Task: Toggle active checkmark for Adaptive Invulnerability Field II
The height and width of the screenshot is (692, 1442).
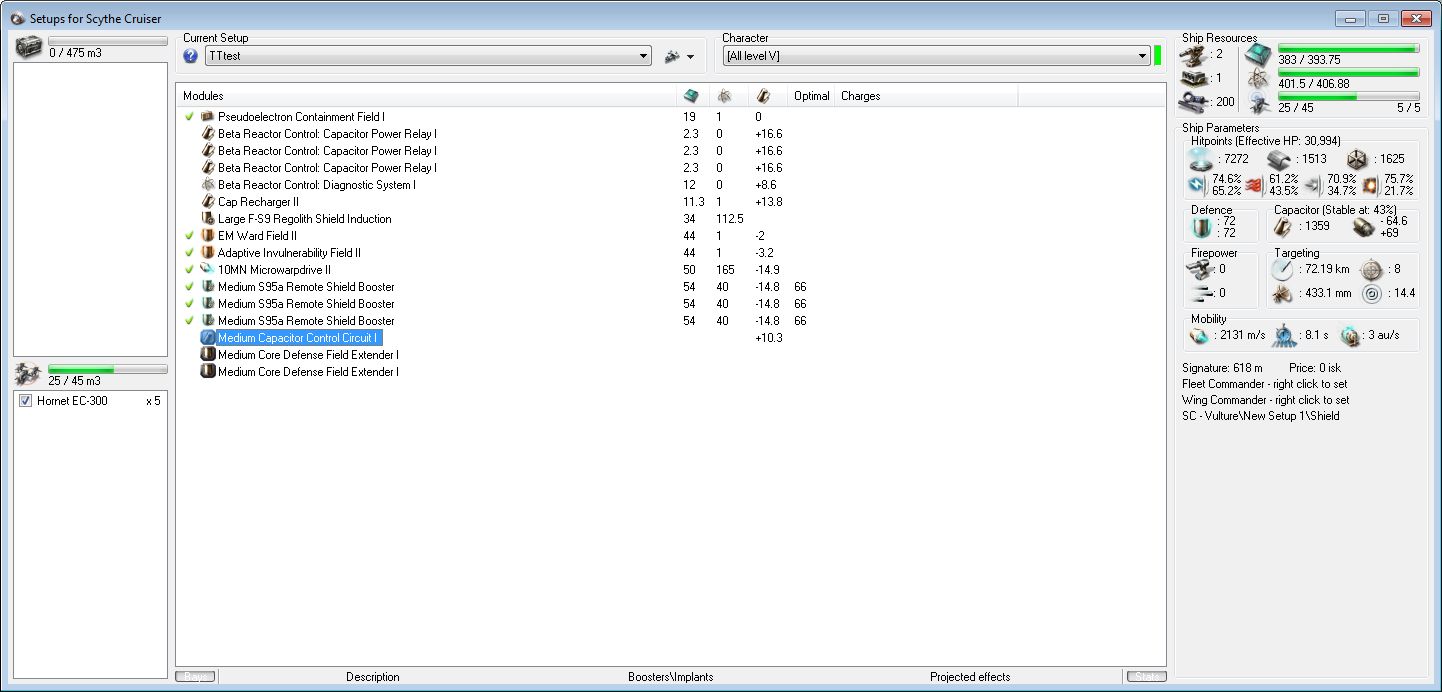Action: pyautogui.click(x=189, y=253)
